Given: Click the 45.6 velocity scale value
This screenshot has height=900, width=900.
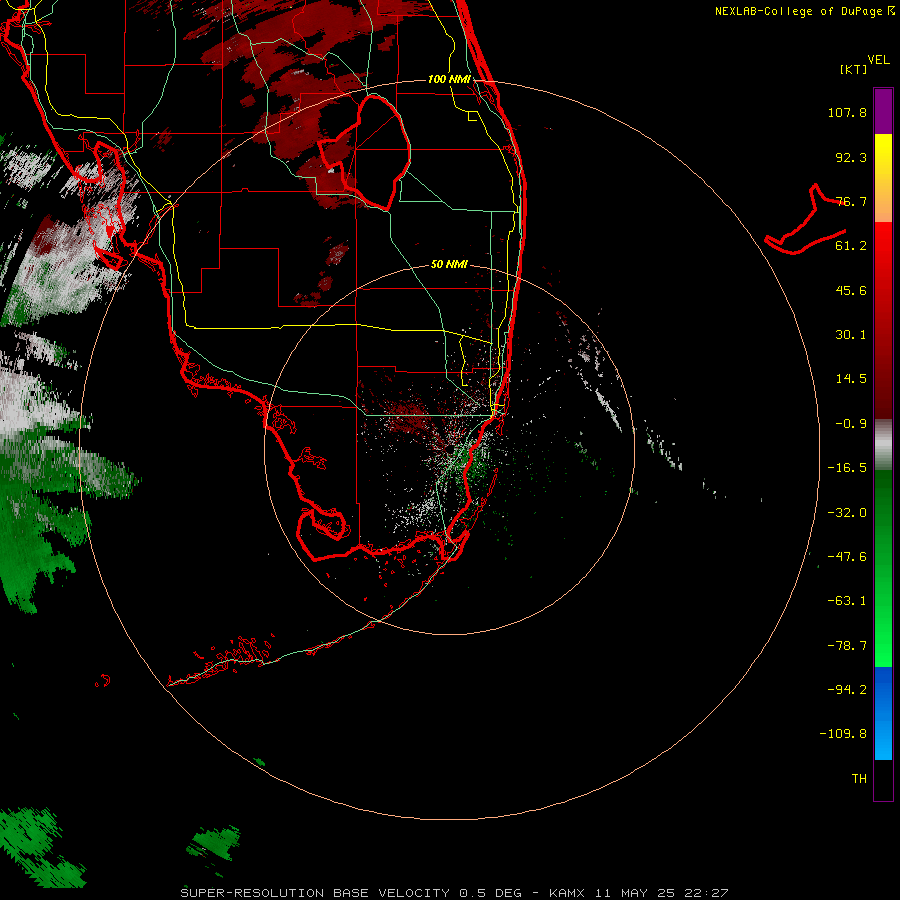Looking at the screenshot, I should coord(851,290).
